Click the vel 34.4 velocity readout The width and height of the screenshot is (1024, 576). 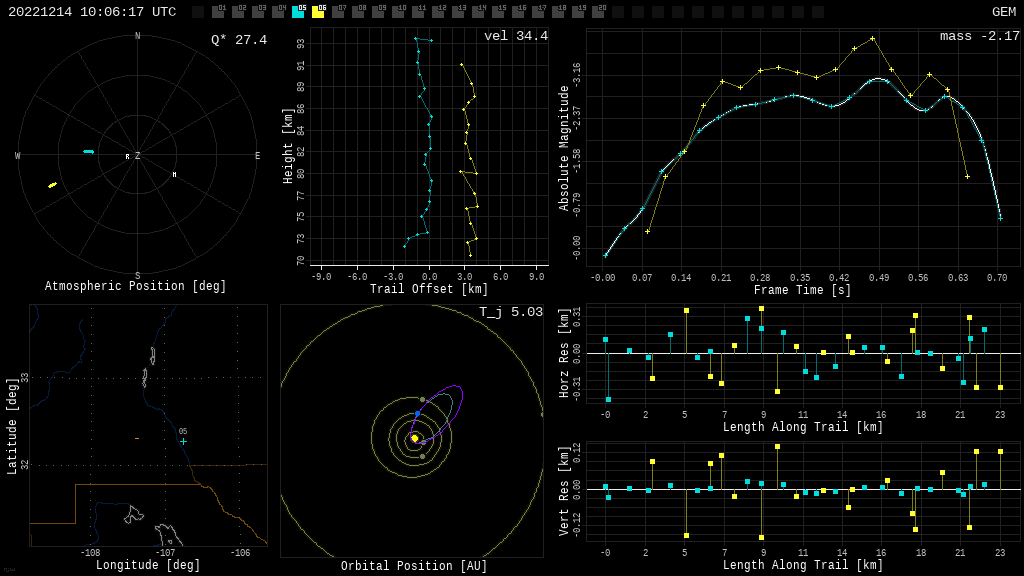[x=515, y=36]
